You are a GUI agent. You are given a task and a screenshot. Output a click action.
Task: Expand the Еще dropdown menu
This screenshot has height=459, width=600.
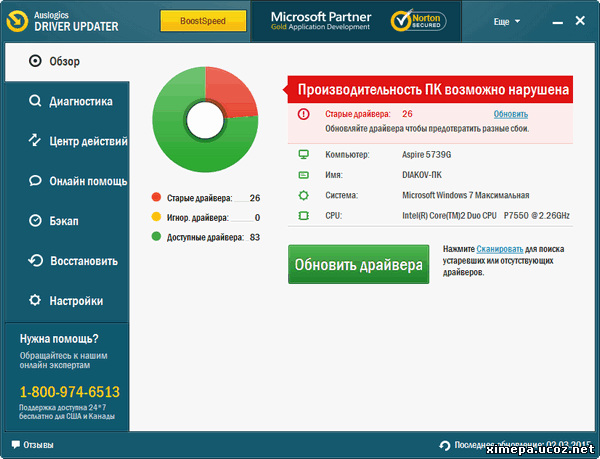[510, 20]
